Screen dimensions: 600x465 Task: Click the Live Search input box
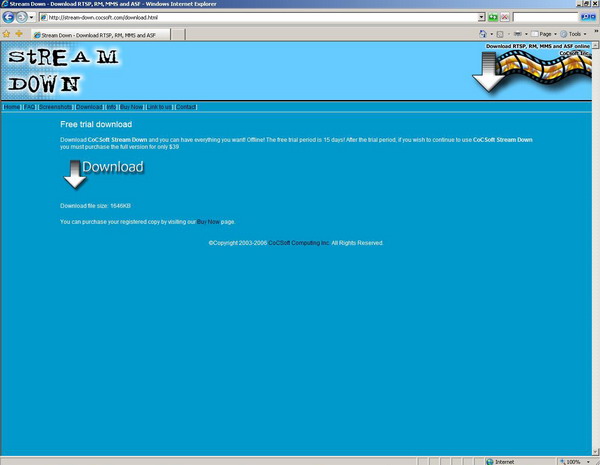tap(545, 17)
